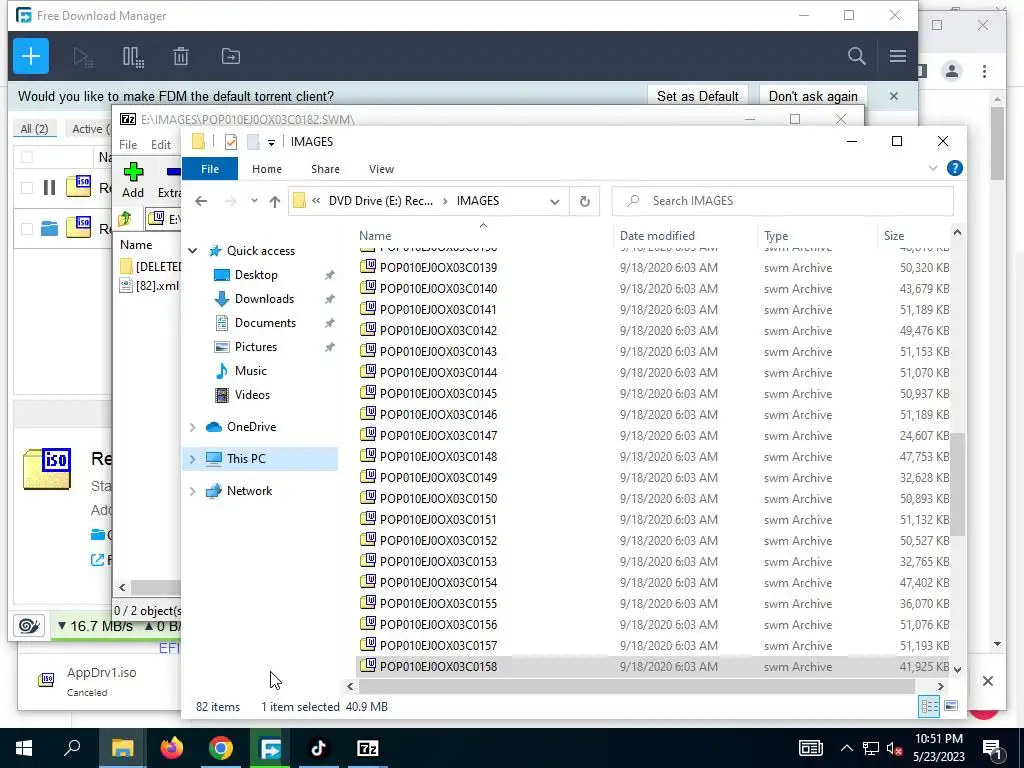This screenshot has width=1024, height=768.
Task: Click pause icon on first FDM download
Action: tap(49, 188)
